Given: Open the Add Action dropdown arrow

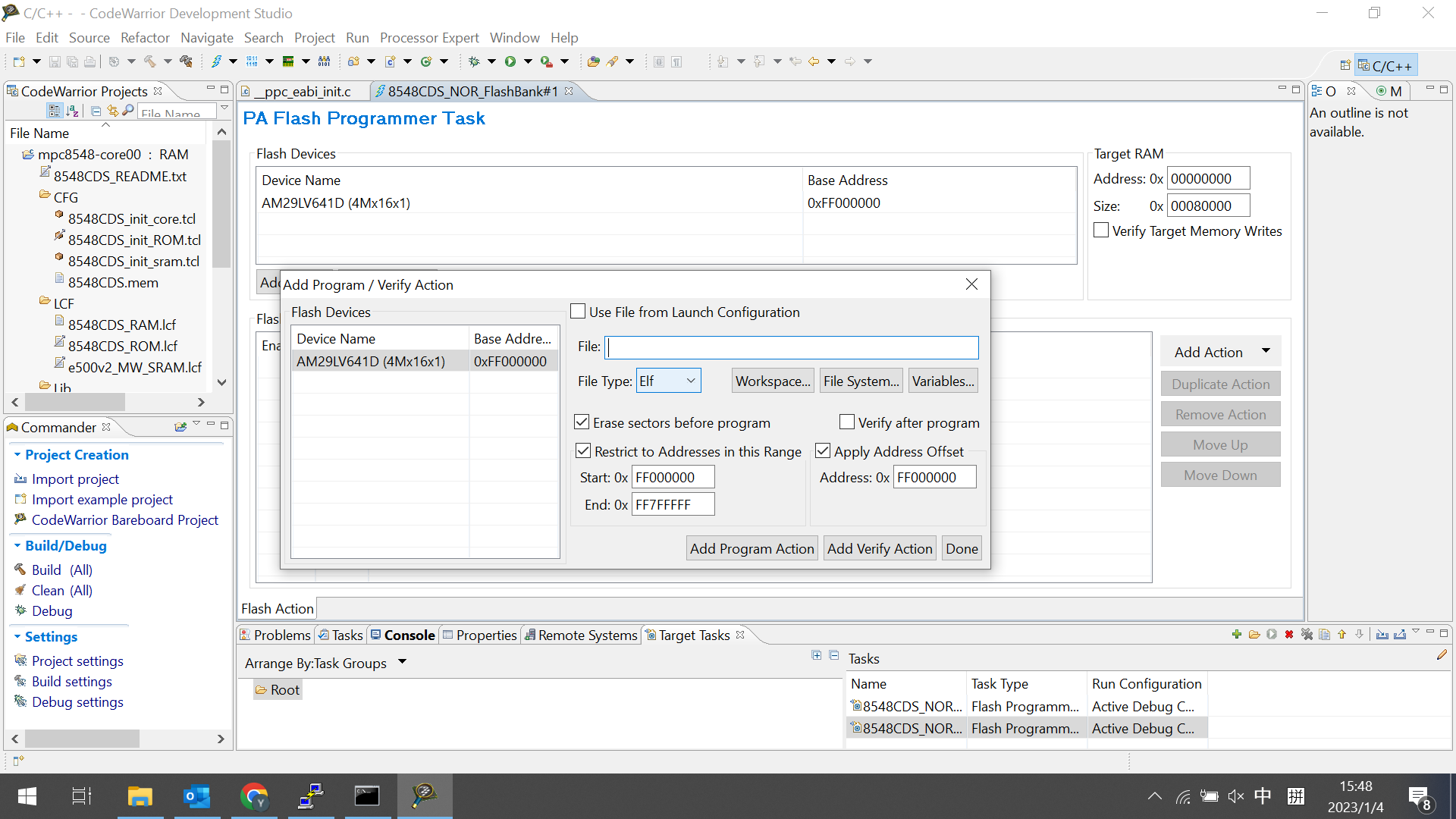Looking at the screenshot, I should pos(1266,351).
